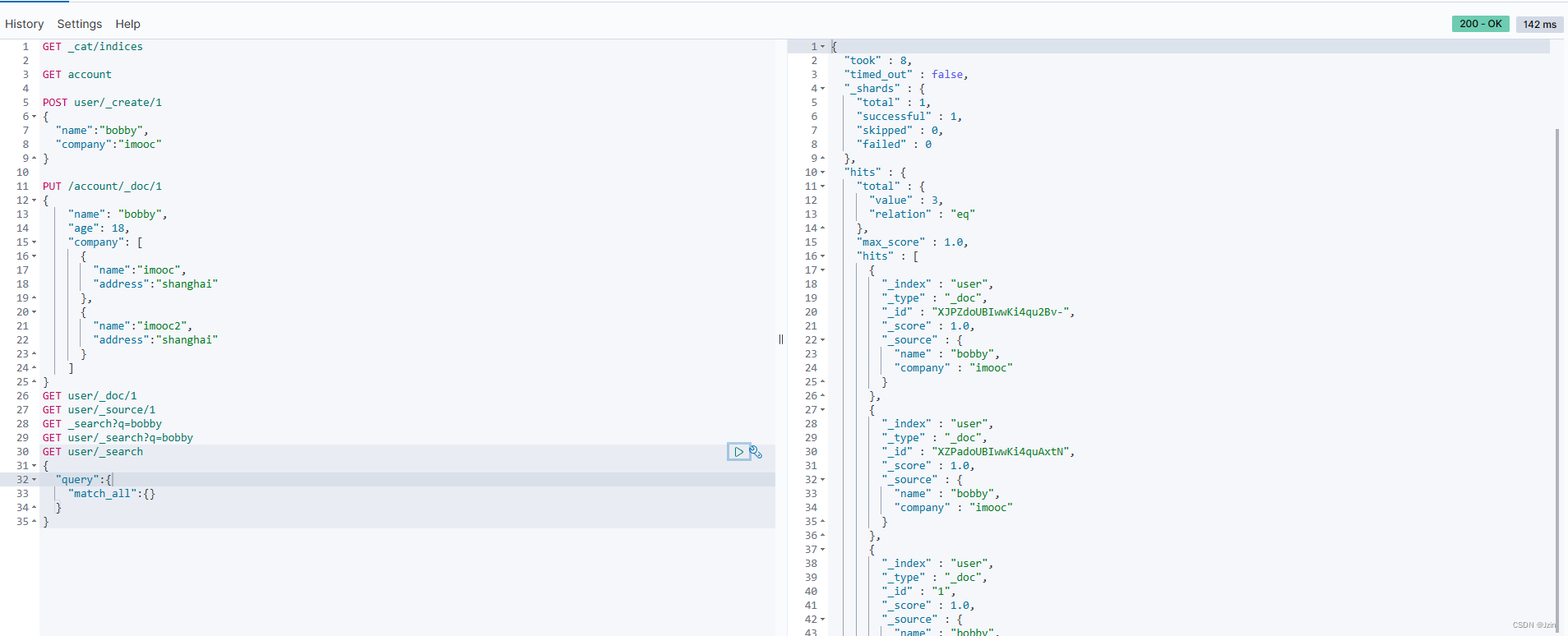Collapse the second hit fold at response line 27
1568x636 pixels.
tap(822, 410)
